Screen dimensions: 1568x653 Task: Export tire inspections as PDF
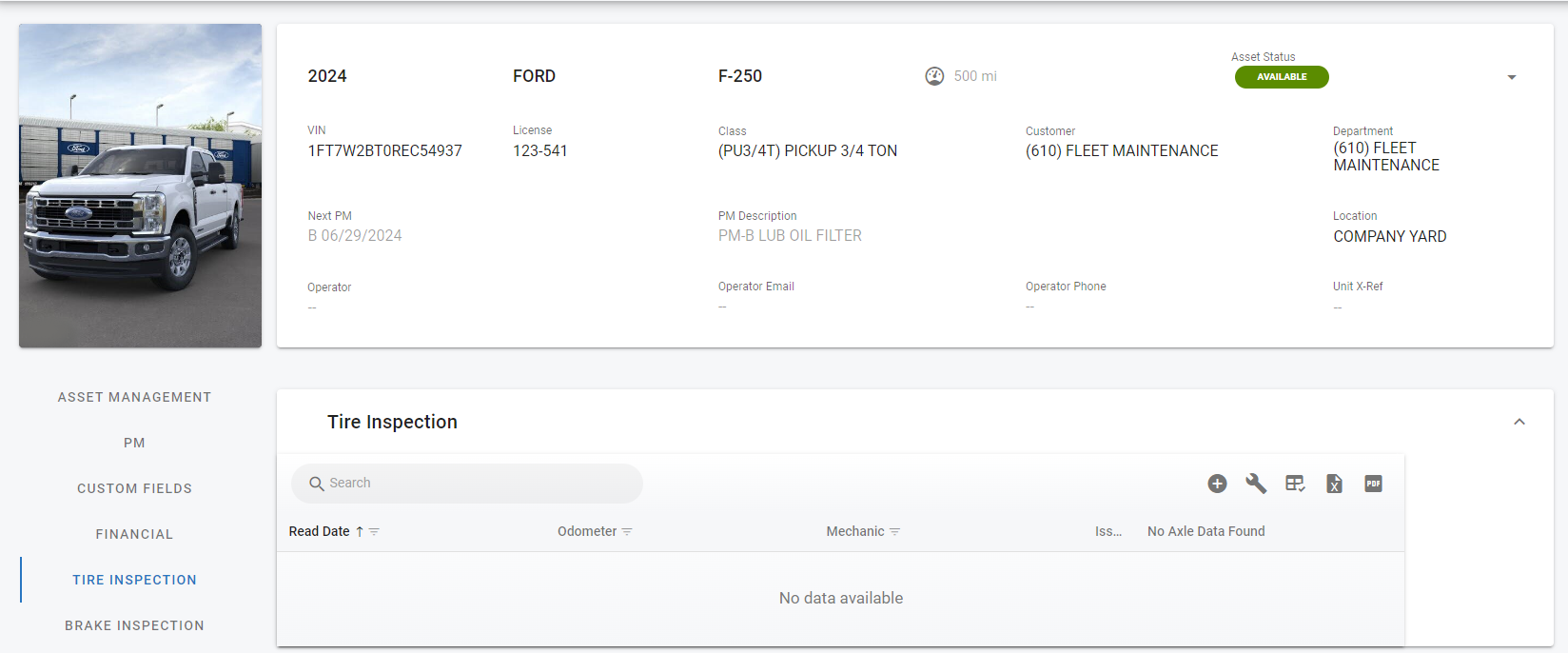1373,484
